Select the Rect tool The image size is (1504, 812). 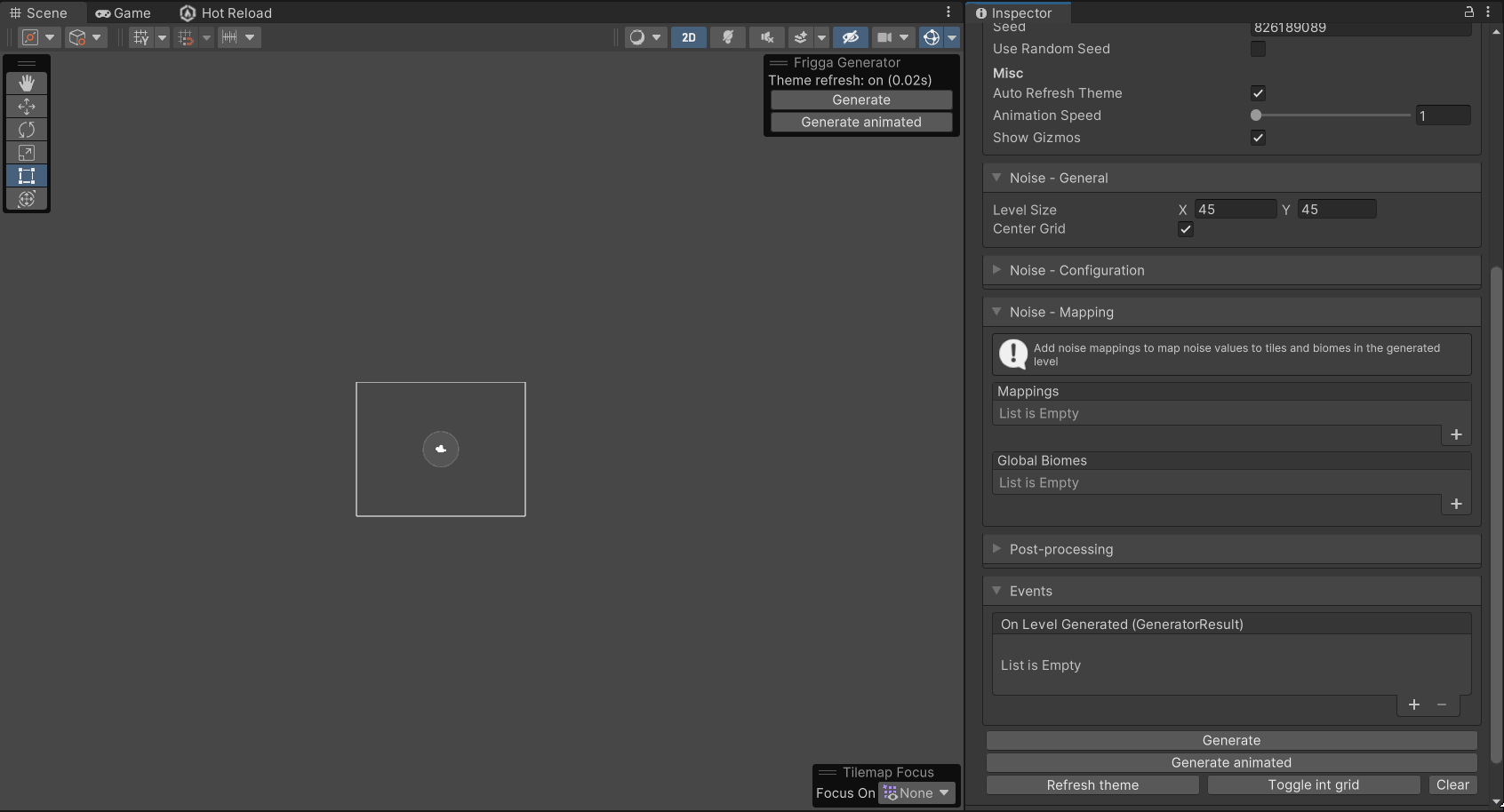pyautogui.click(x=27, y=176)
